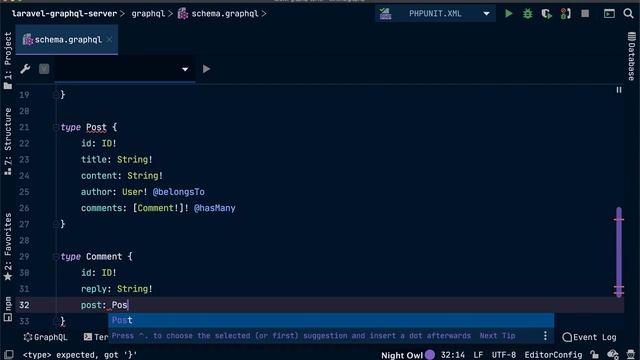This screenshot has height=360, width=640.
Task: Click the memory or notification icon at status bar end
Action: click(631, 355)
